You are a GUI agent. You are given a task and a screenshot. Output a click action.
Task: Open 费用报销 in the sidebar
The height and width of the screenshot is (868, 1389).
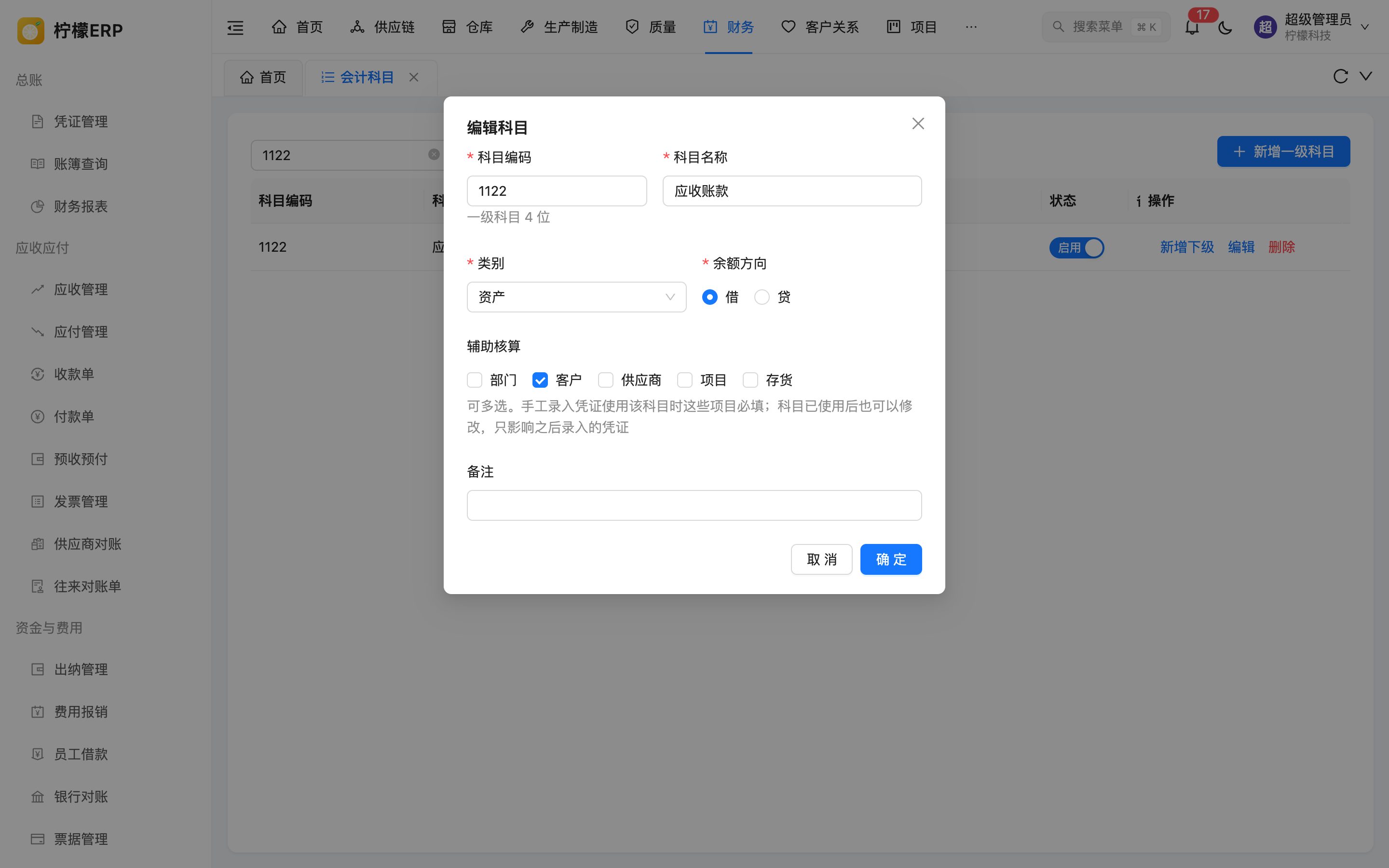coord(81,712)
